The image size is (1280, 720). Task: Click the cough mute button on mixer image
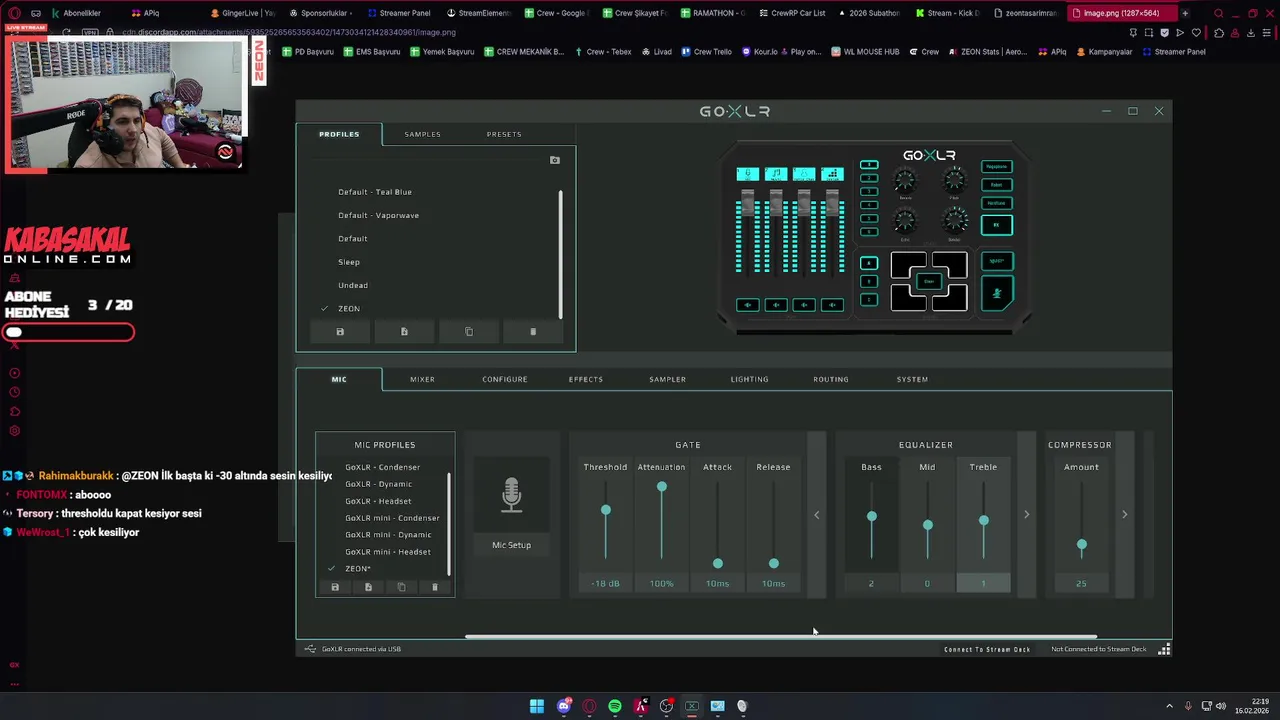pyautogui.click(x=997, y=293)
